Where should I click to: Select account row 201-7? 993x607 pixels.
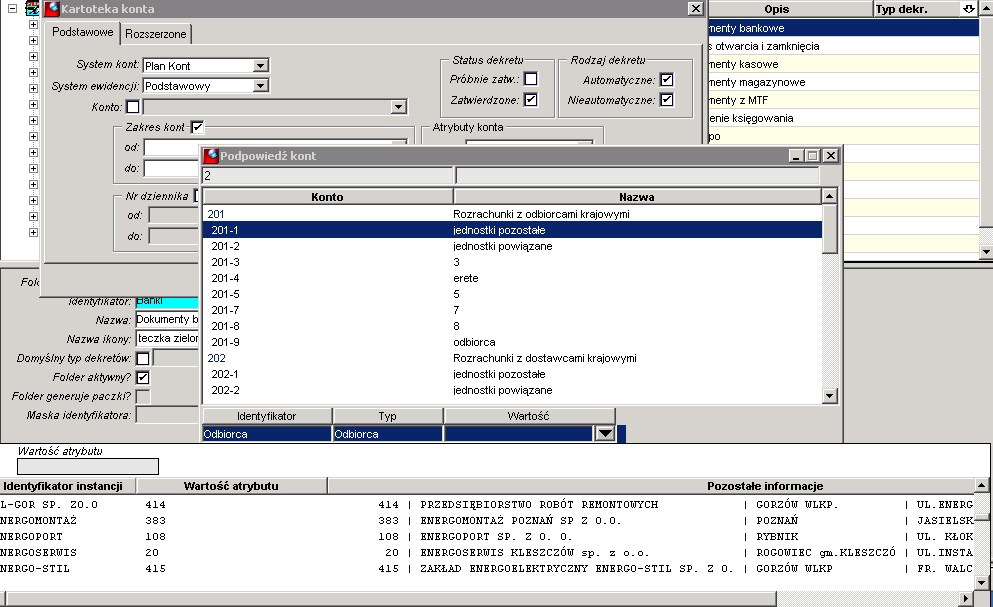click(512, 310)
